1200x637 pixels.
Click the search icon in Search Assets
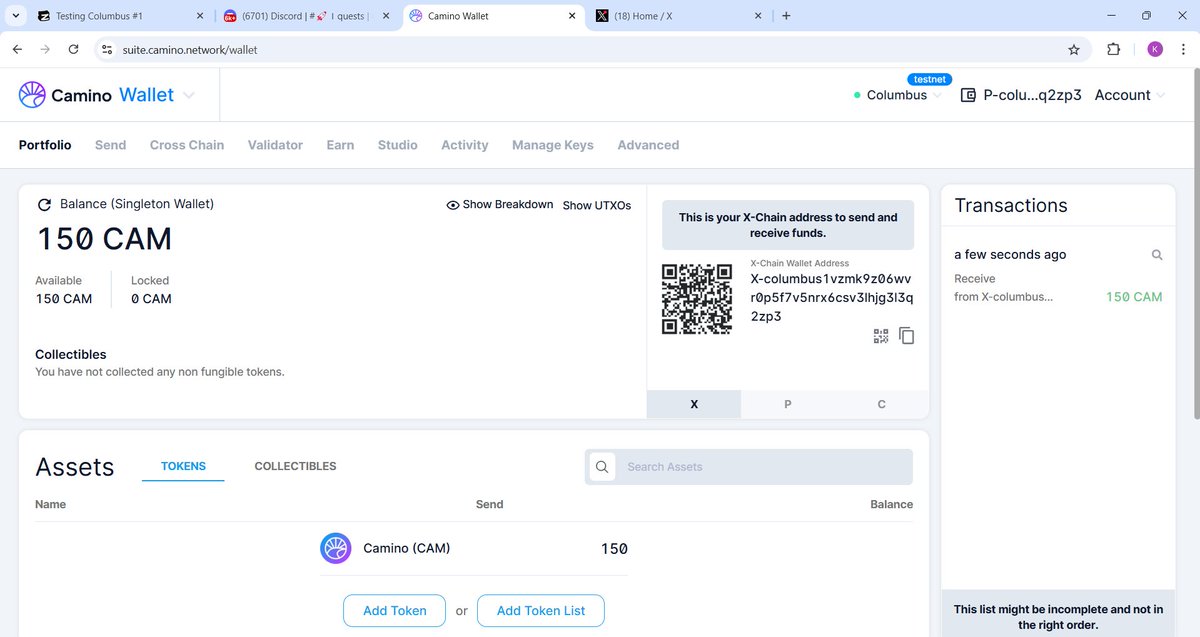pyautogui.click(x=602, y=467)
